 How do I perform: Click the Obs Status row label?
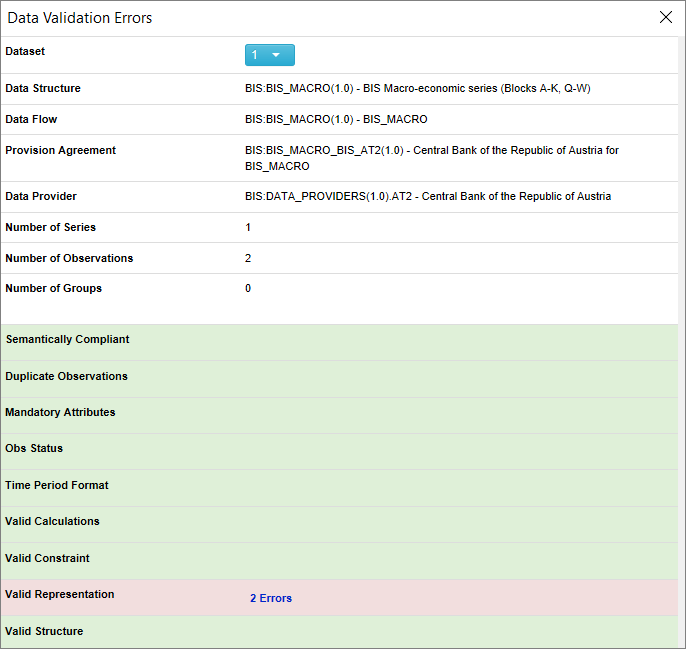[34, 448]
